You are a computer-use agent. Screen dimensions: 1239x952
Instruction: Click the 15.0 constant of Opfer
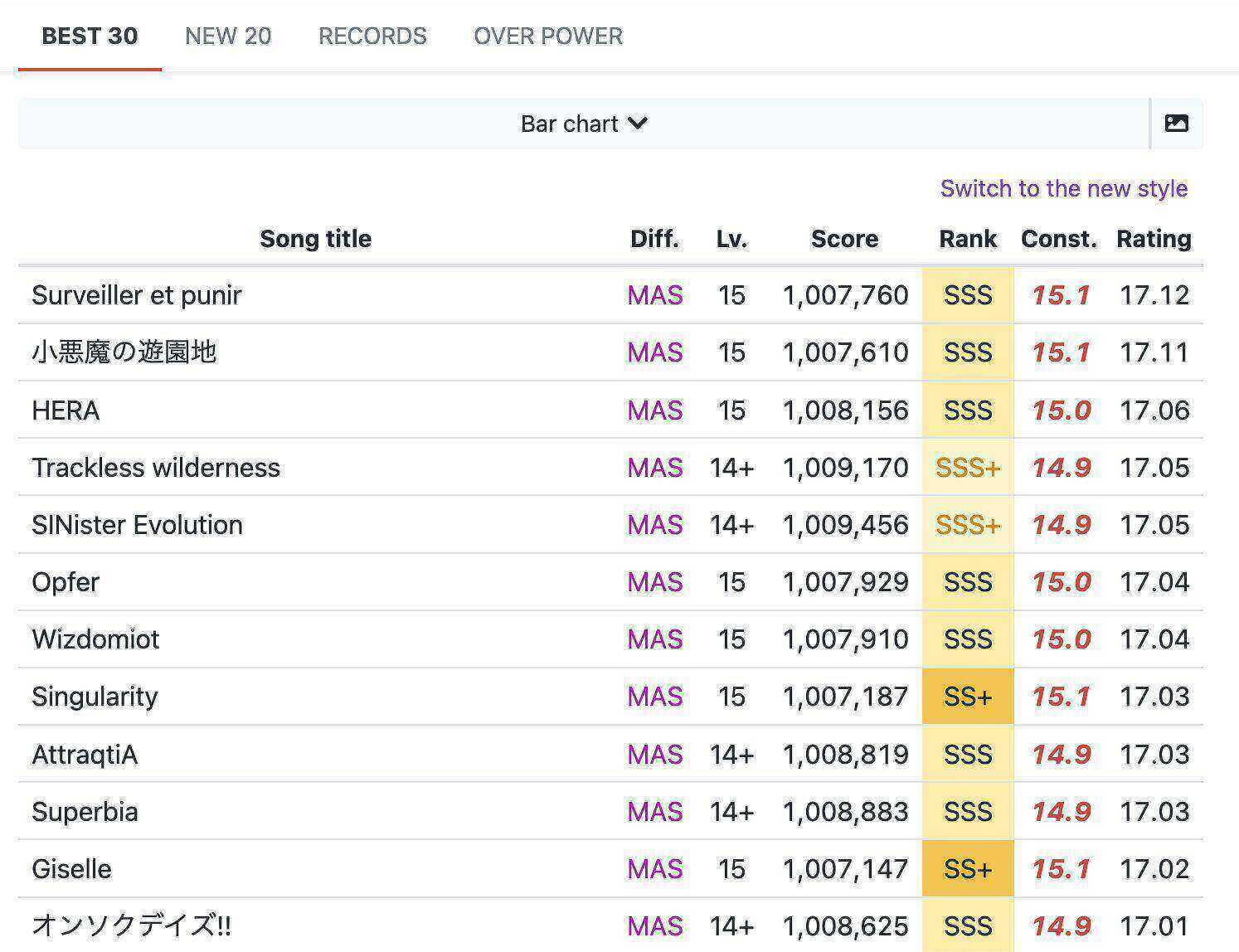click(1061, 582)
